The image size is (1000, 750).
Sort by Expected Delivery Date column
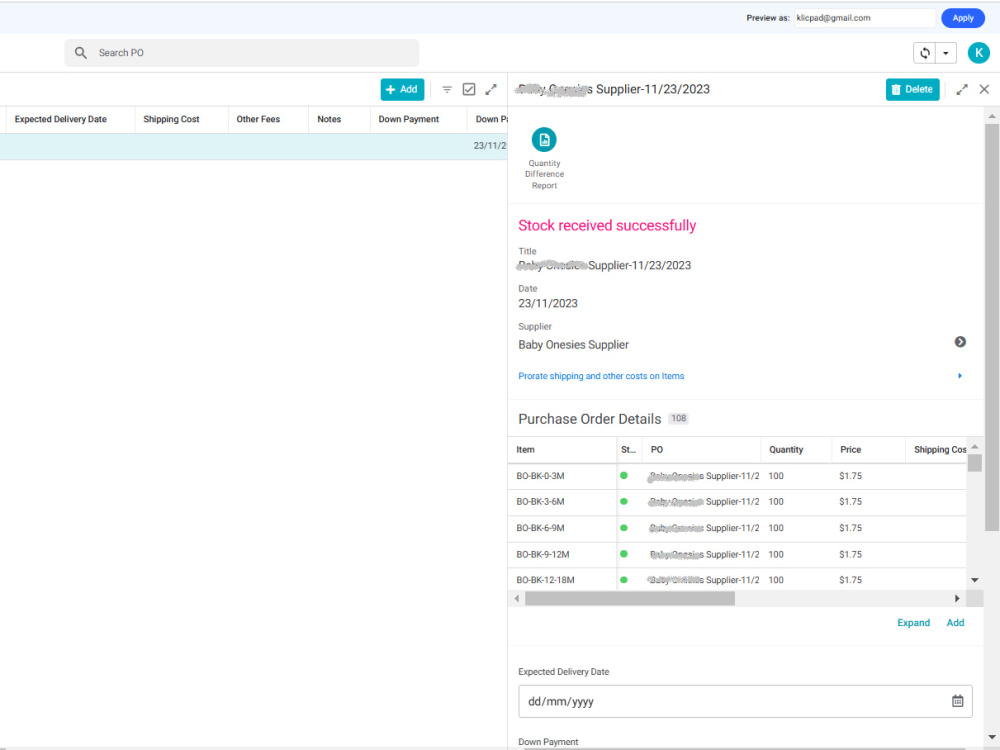coord(61,119)
